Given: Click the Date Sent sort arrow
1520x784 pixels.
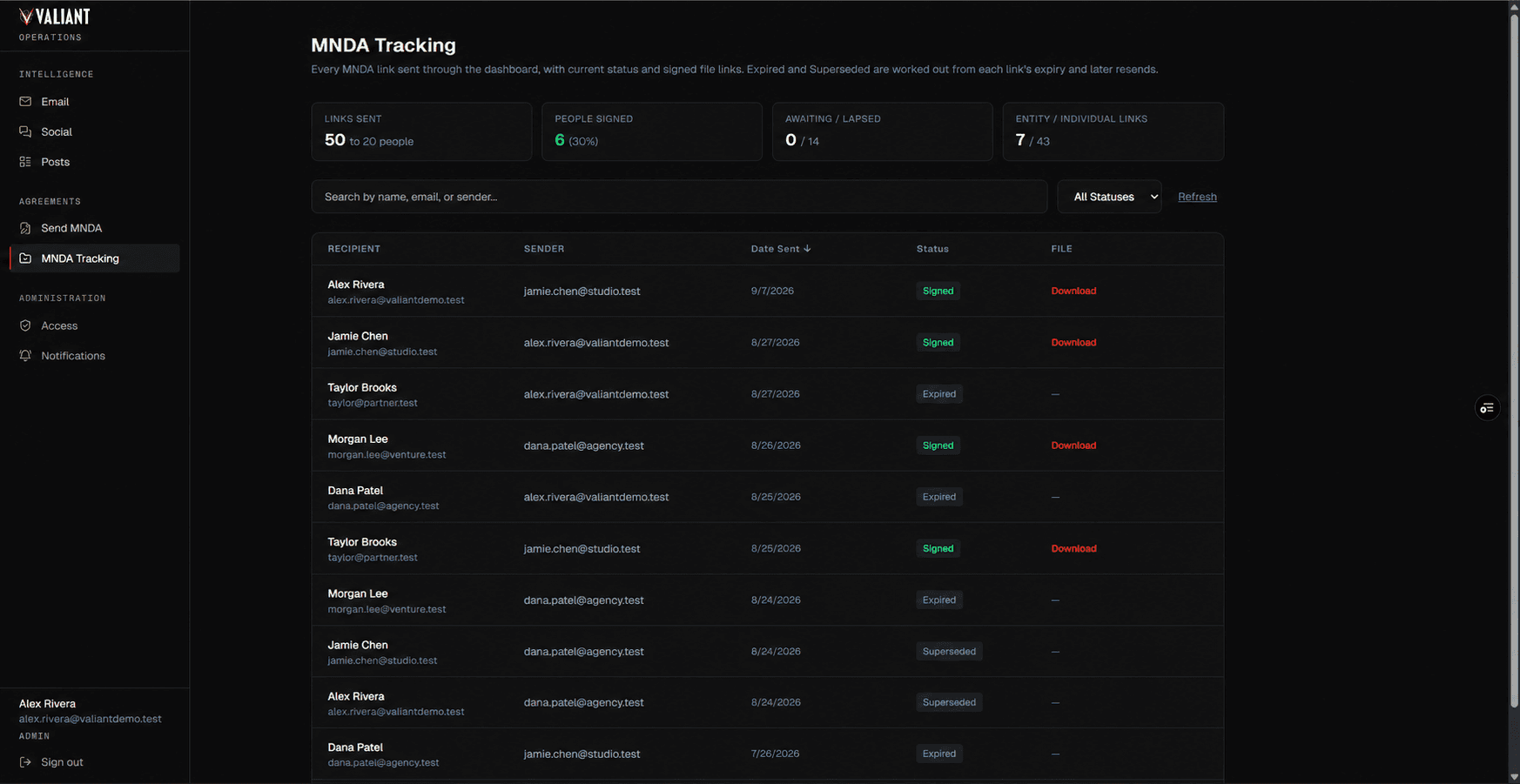Looking at the screenshot, I should pos(807,249).
